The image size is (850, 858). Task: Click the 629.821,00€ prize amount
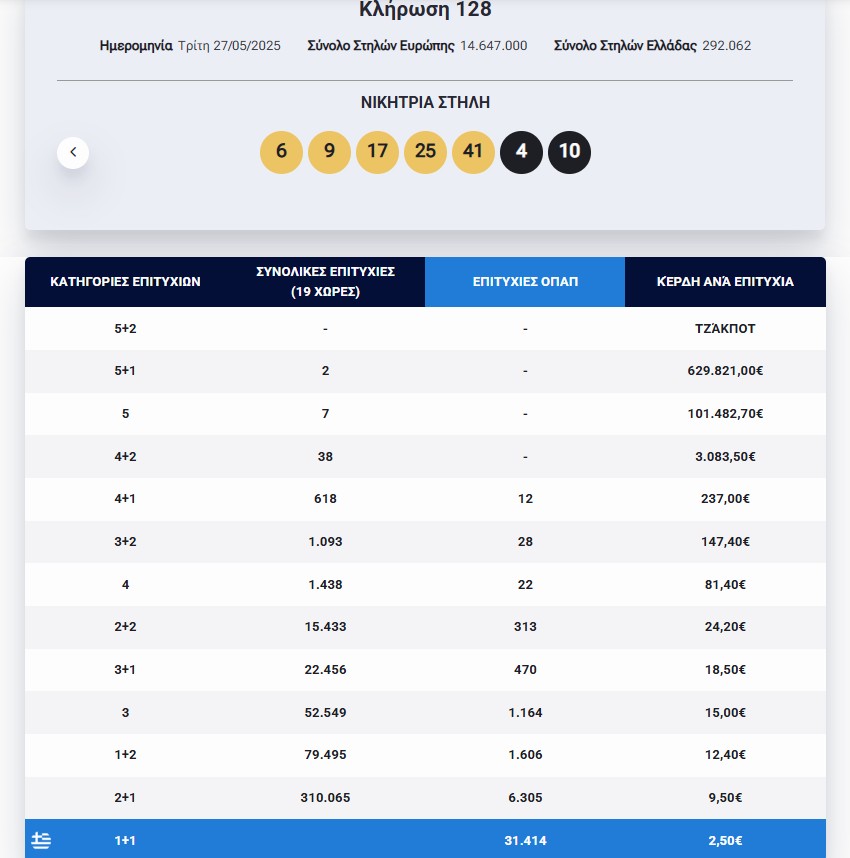[725, 371]
